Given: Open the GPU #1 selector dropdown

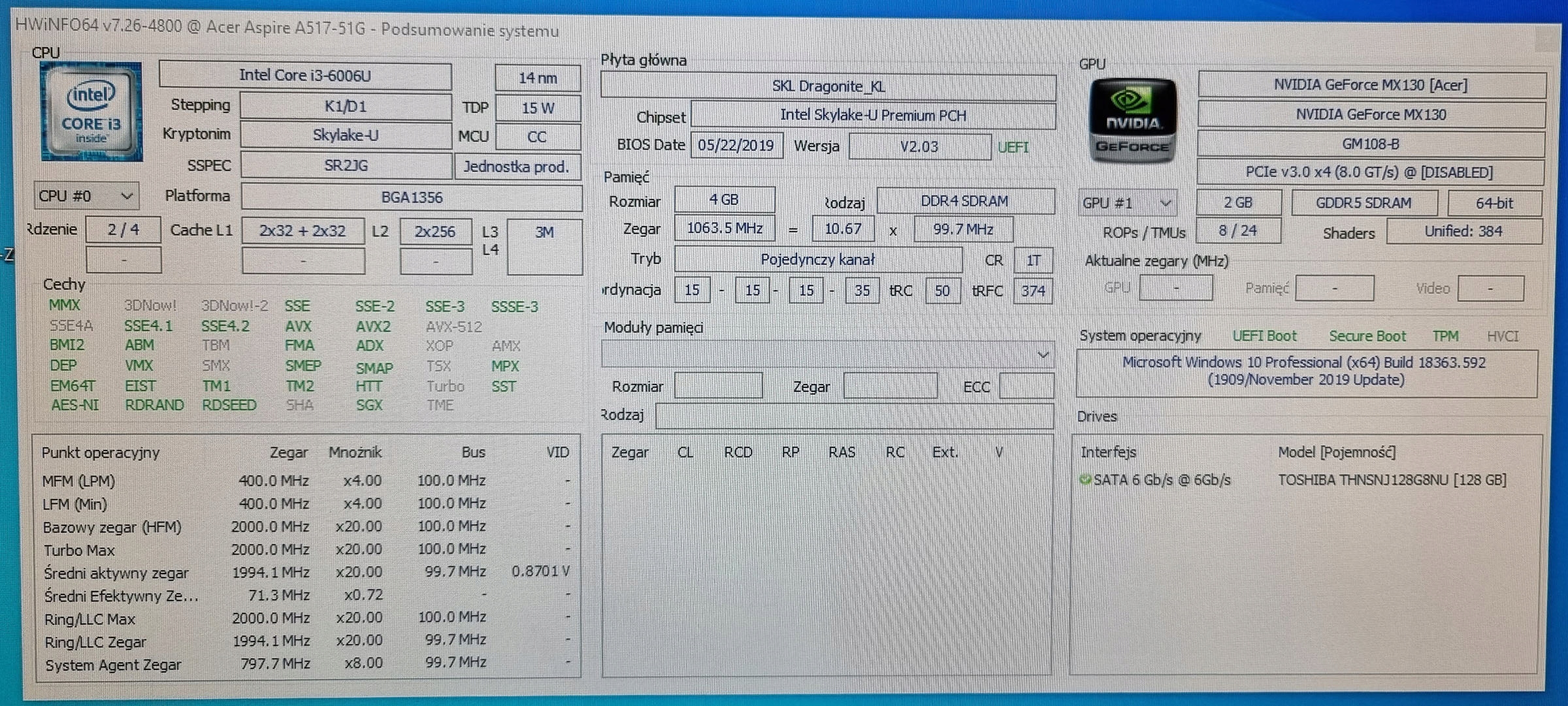Looking at the screenshot, I should [1127, 203].
